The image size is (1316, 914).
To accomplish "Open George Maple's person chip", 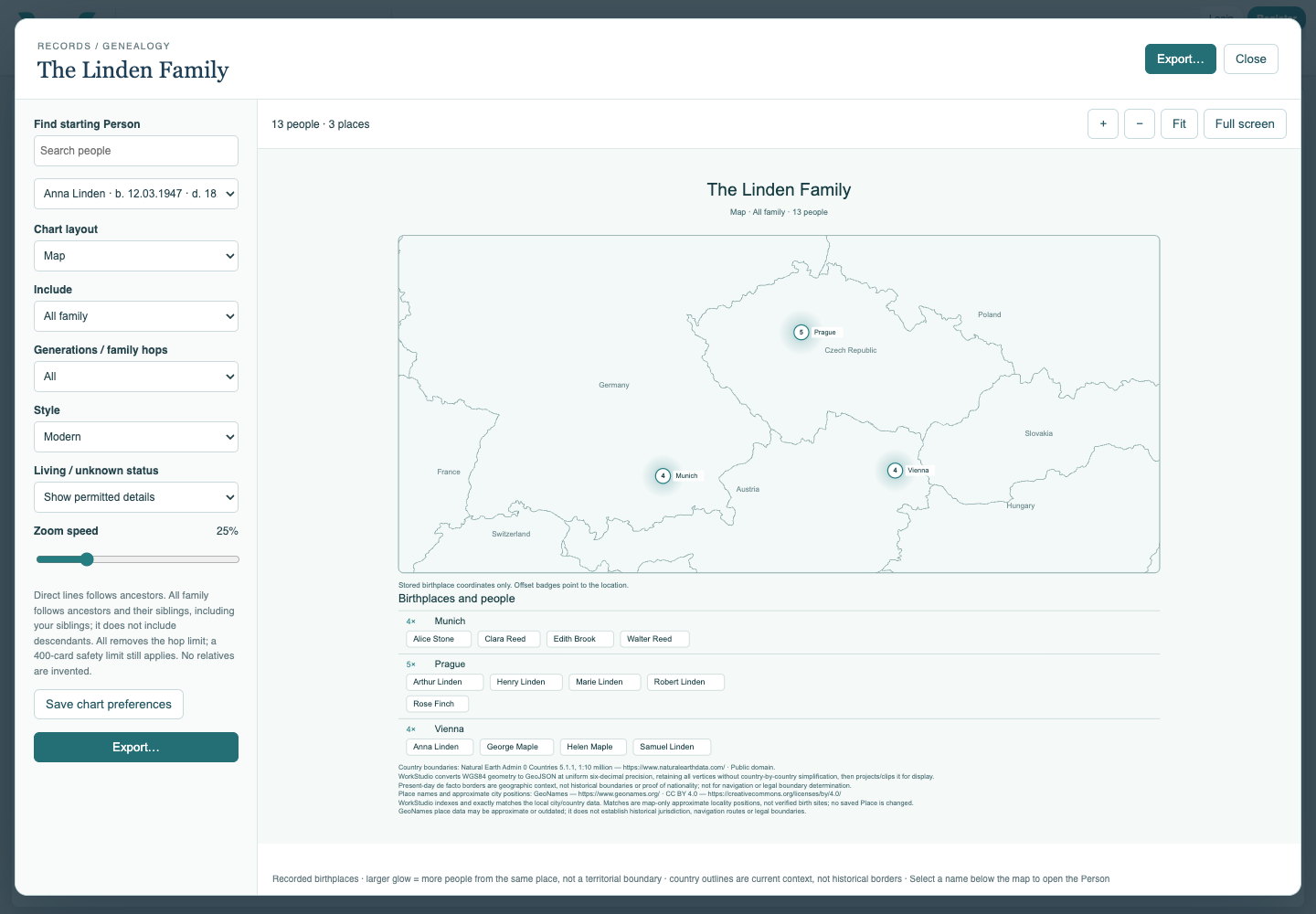I will (516, 747).
